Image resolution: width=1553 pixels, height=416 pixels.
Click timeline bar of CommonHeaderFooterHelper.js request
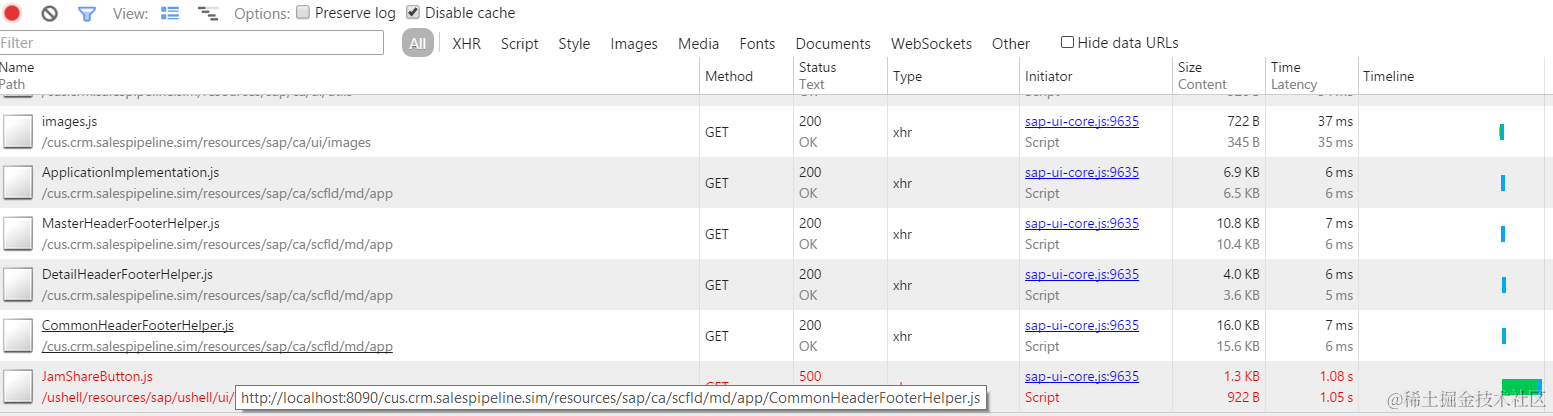tap(1503, 336)
